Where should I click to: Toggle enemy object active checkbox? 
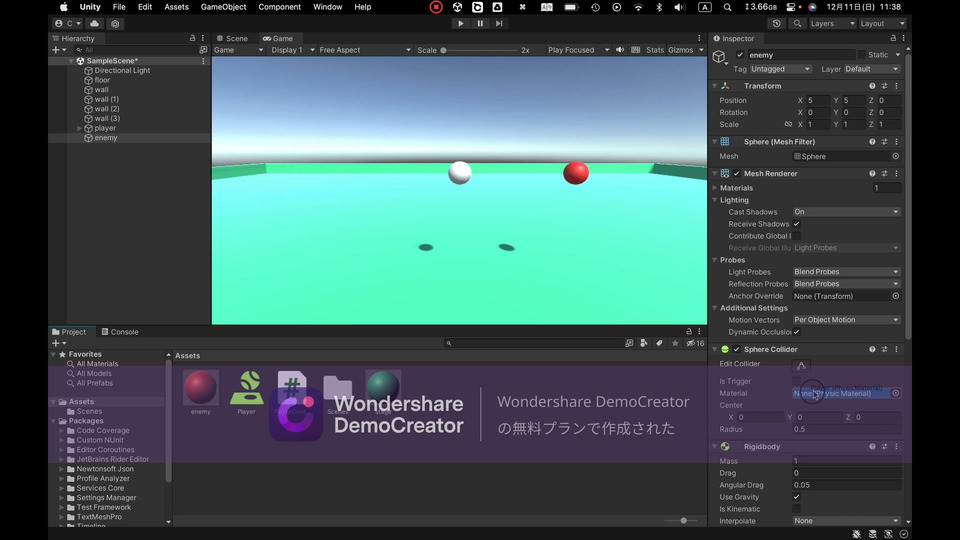point(740,54)
